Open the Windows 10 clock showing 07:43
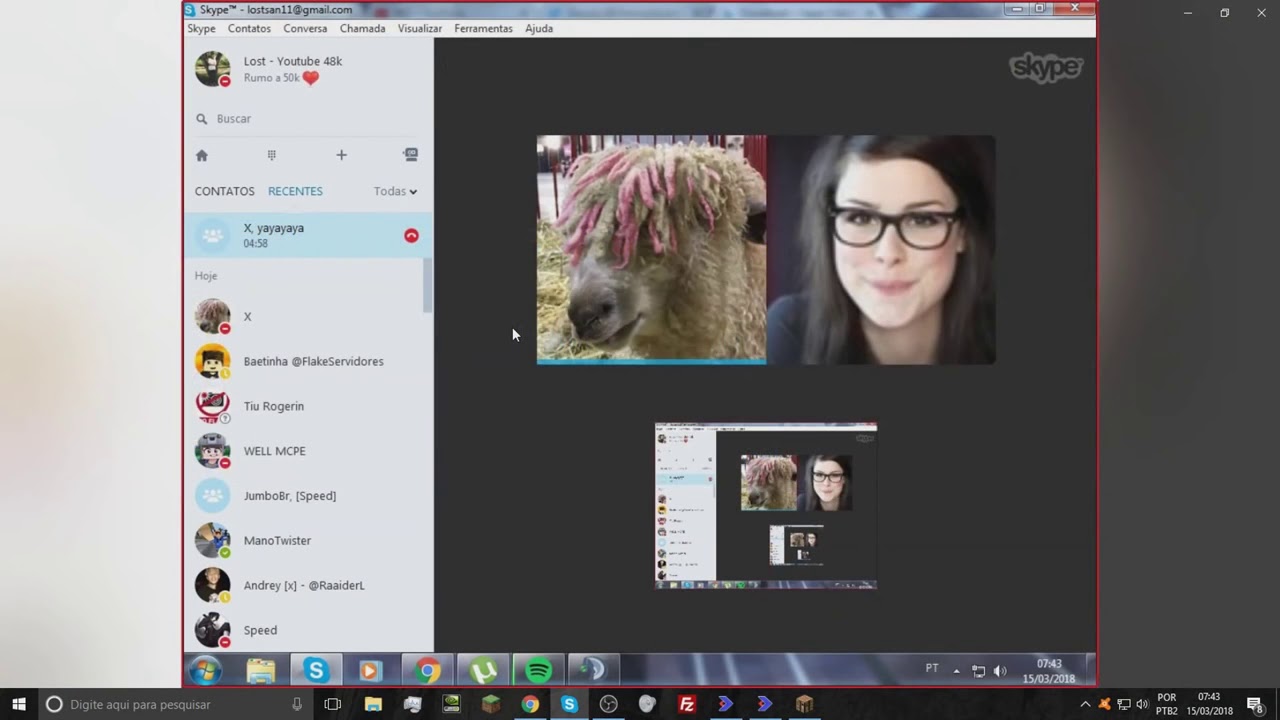 [x=1209, y=704]
